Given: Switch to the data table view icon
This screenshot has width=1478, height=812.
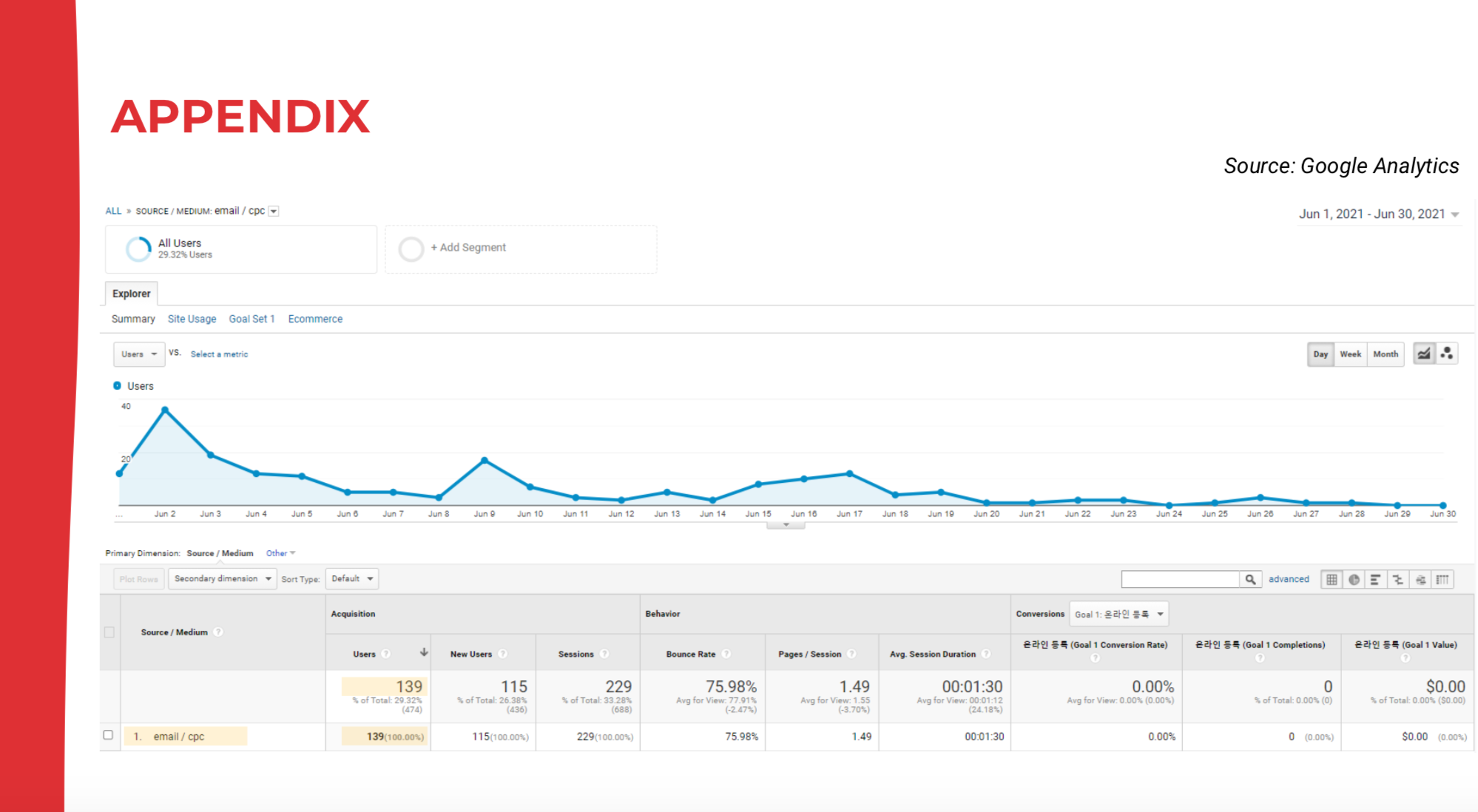Looking at the screenshot, I should pos(1332,580).
